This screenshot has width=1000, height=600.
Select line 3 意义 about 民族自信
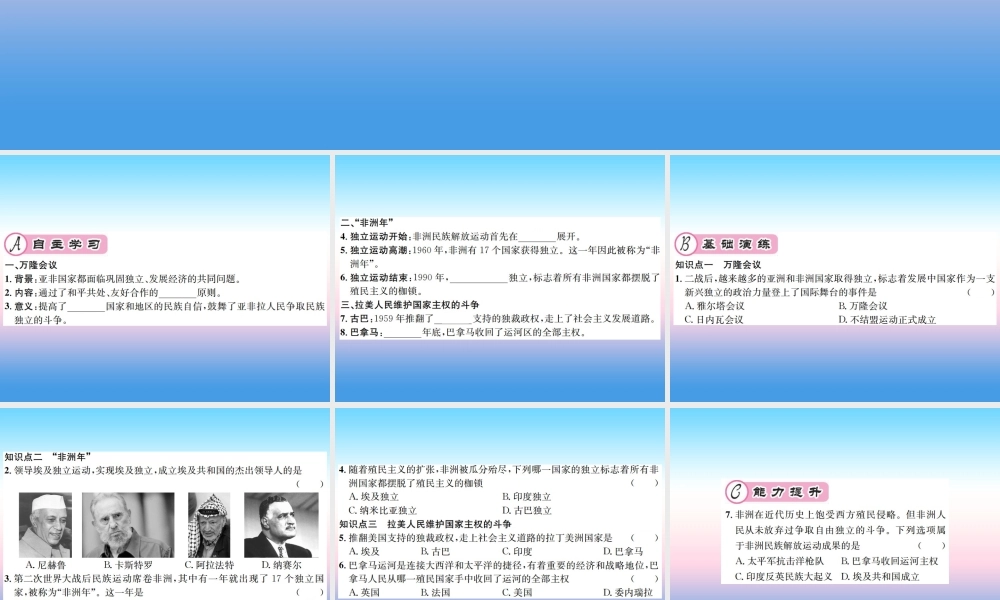coord(165,313)
